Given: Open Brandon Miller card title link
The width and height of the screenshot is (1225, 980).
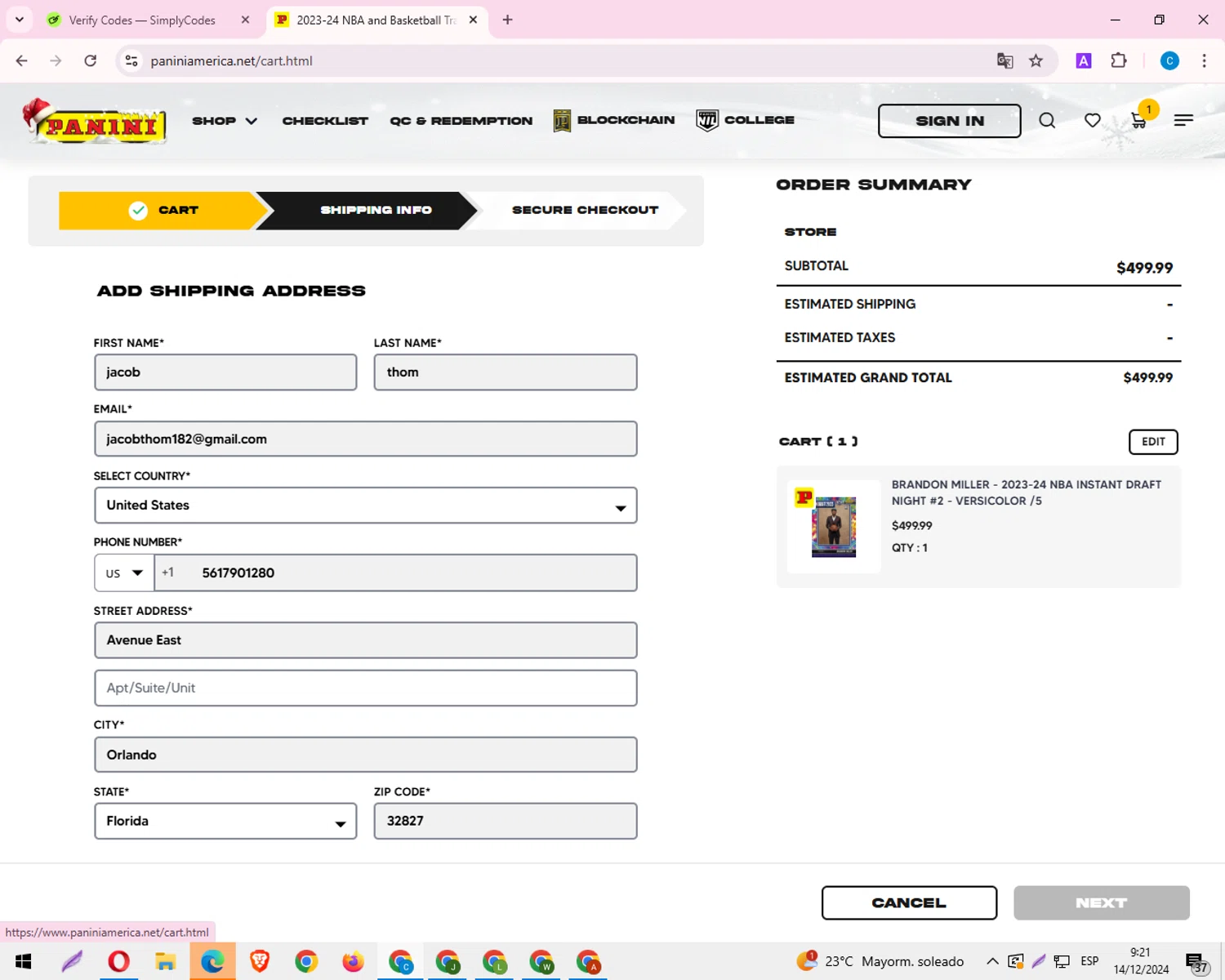Looking at the screenshot, I should pos(1026,492).
